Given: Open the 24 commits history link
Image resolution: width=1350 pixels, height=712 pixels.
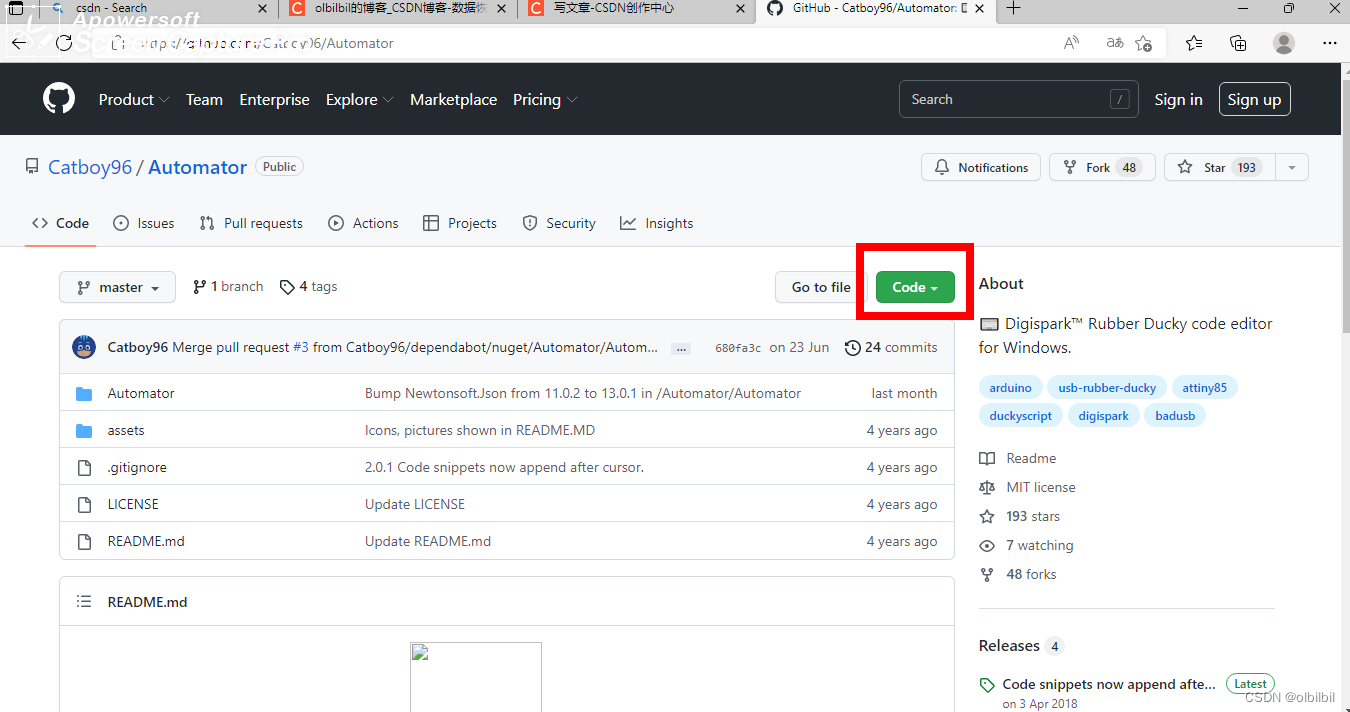Looking at the screenshot, I should [x=891, y=347].
